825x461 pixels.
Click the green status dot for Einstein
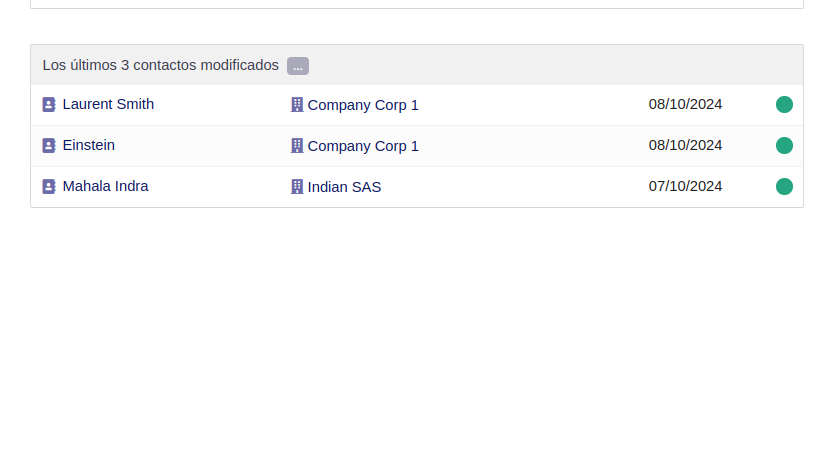784,145
